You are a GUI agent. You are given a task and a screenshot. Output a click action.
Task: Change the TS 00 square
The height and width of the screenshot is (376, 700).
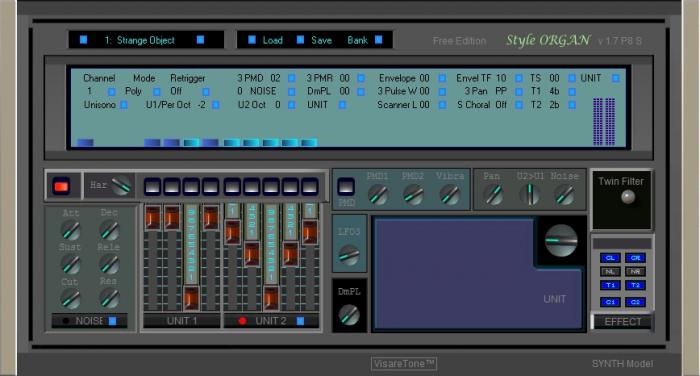point(571,79)
